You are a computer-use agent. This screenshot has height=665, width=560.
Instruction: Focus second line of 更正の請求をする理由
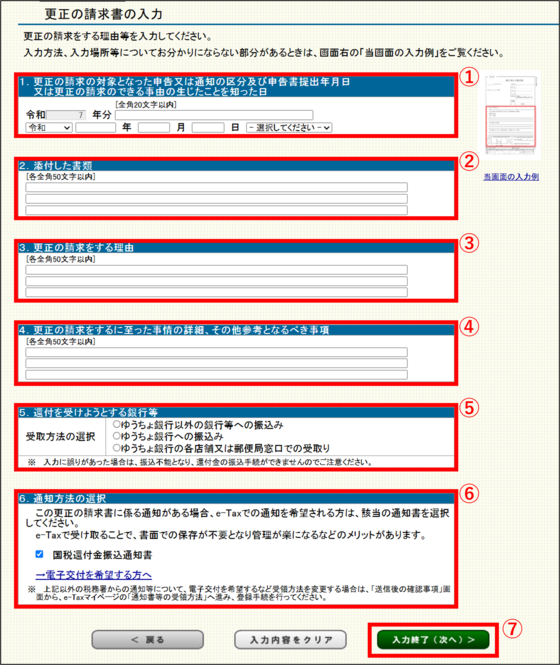click(216, 281)
